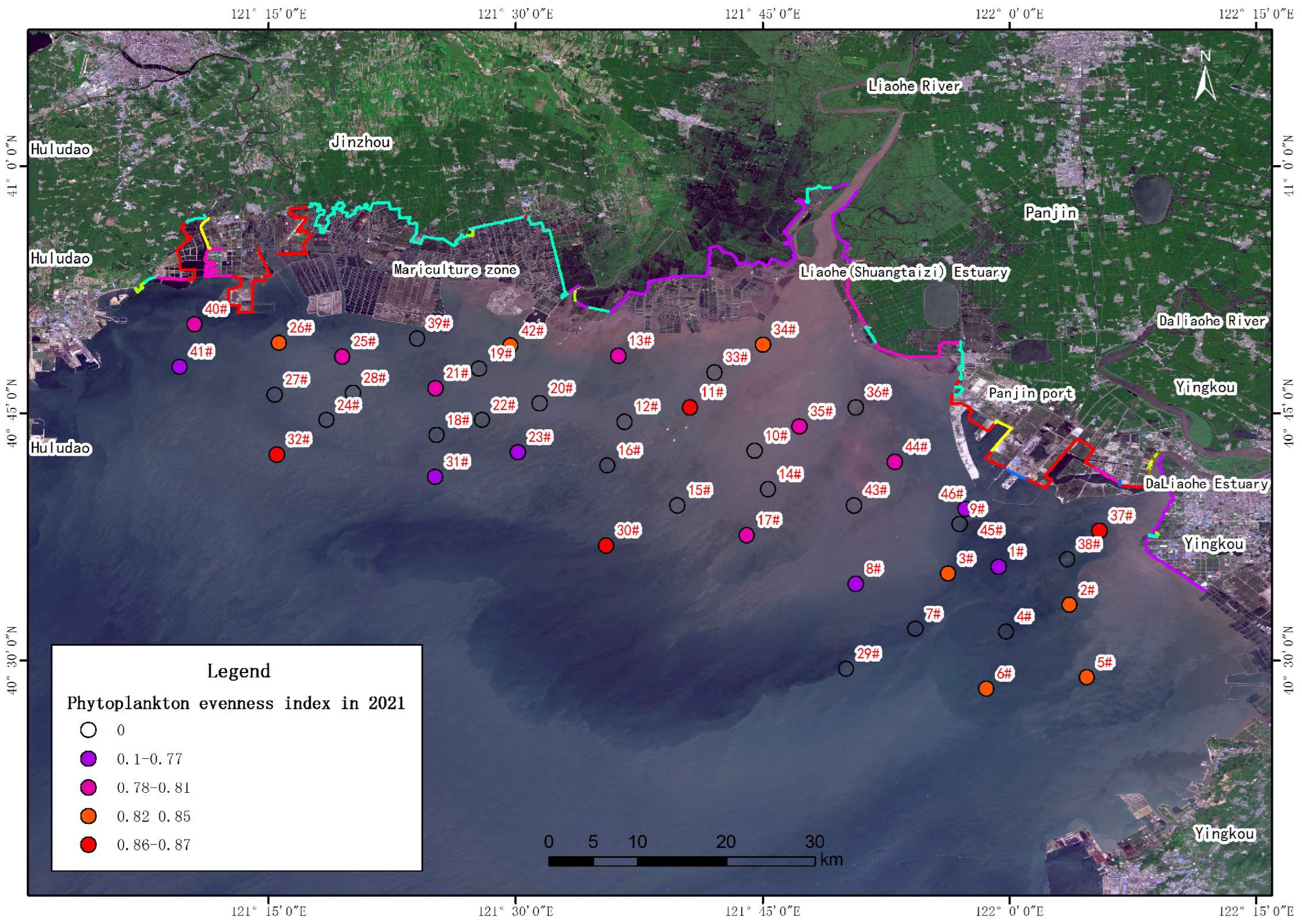Click the Panjin port label
Viewport: 1302px width, 924px height.
(1030, 394)
